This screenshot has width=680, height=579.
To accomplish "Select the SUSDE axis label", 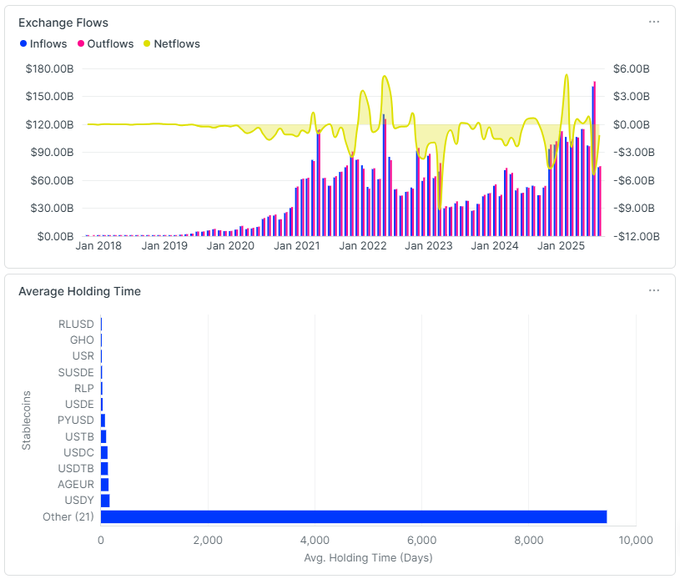I will (x=76, y=372).
